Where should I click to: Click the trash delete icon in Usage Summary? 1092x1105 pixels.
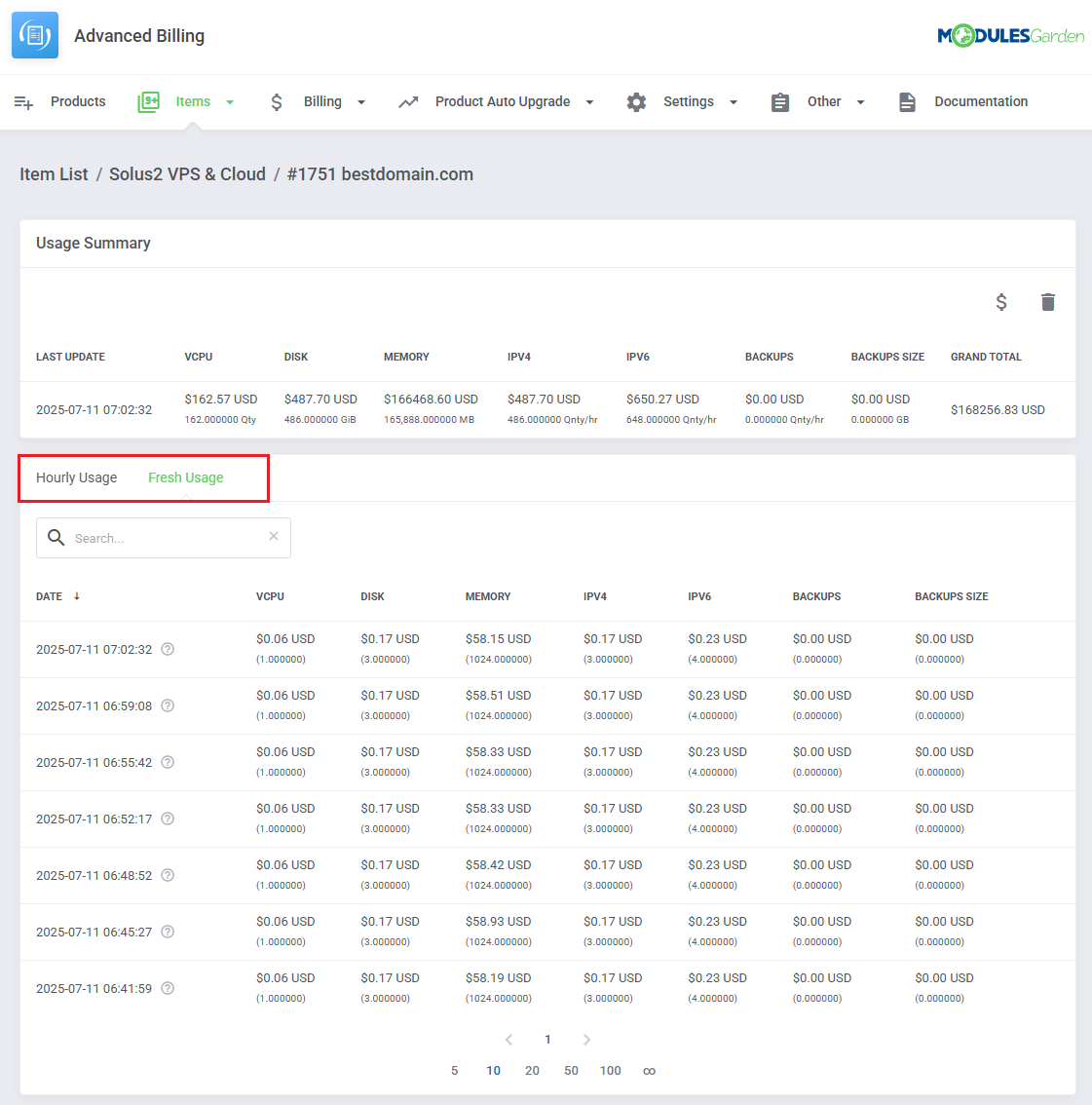tap(1048, 302)
